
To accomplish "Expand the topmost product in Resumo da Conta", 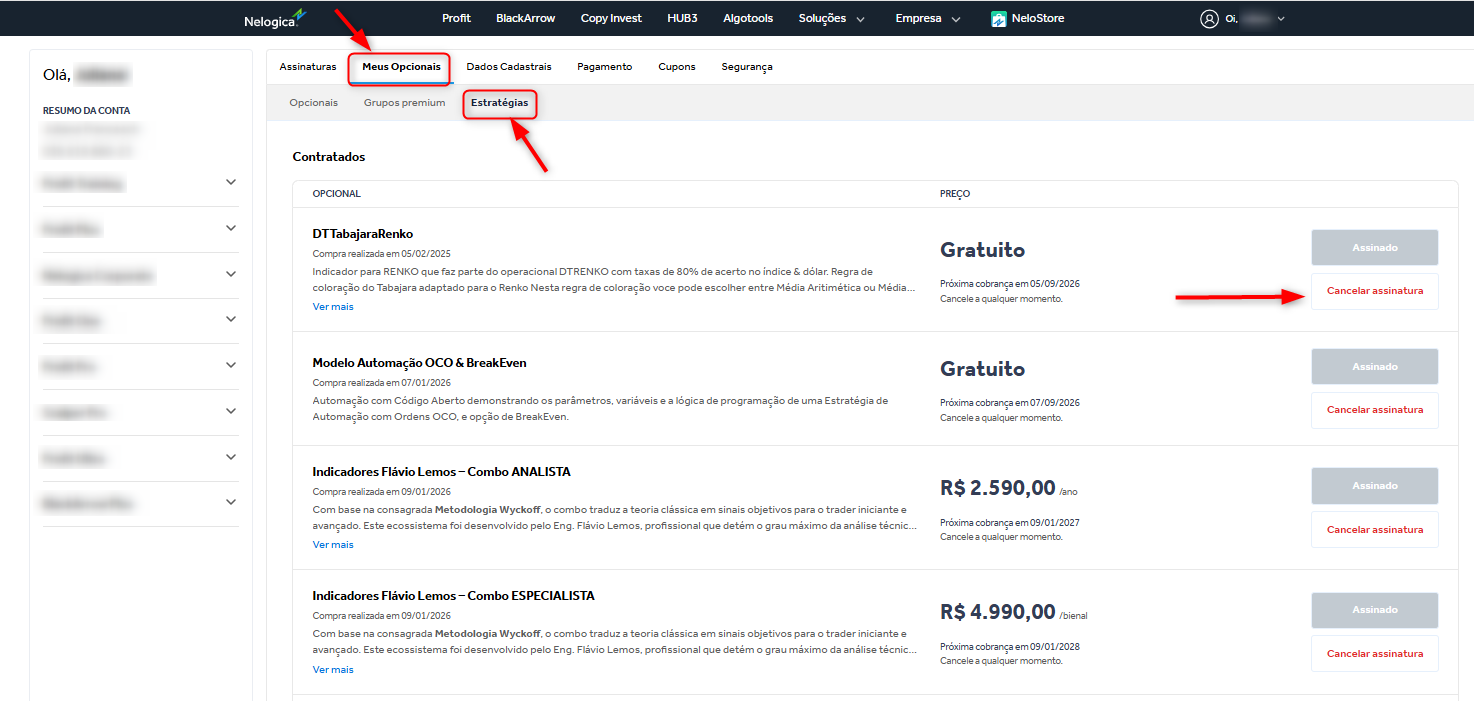I will click(x=231, y=182).
